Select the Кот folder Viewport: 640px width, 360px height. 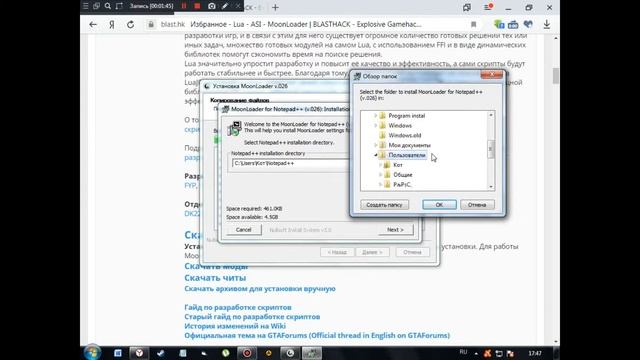[x=398, y=165]
